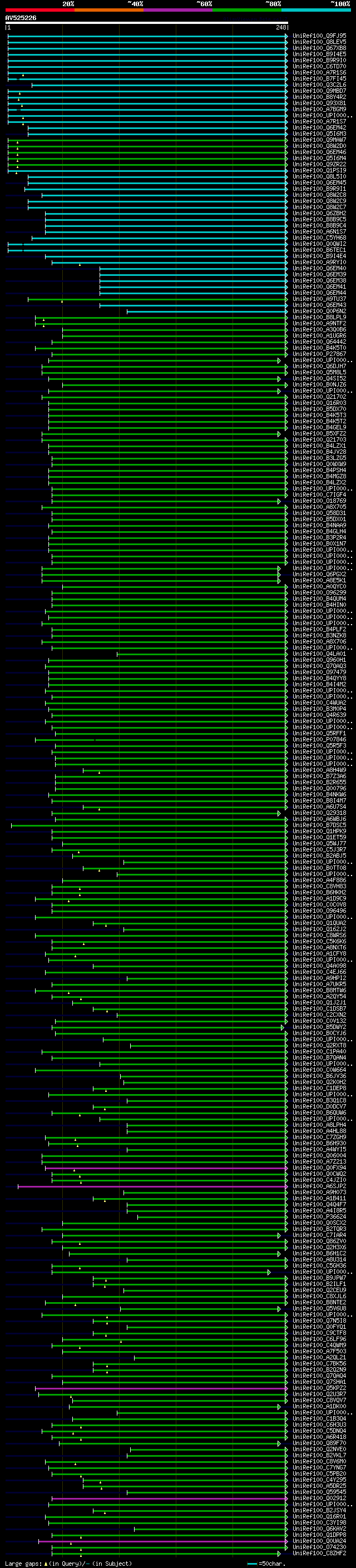Select the UniRef100_C7IGF4 label
This screenshot has height=1568, width=356.
[x=319, y=496]
